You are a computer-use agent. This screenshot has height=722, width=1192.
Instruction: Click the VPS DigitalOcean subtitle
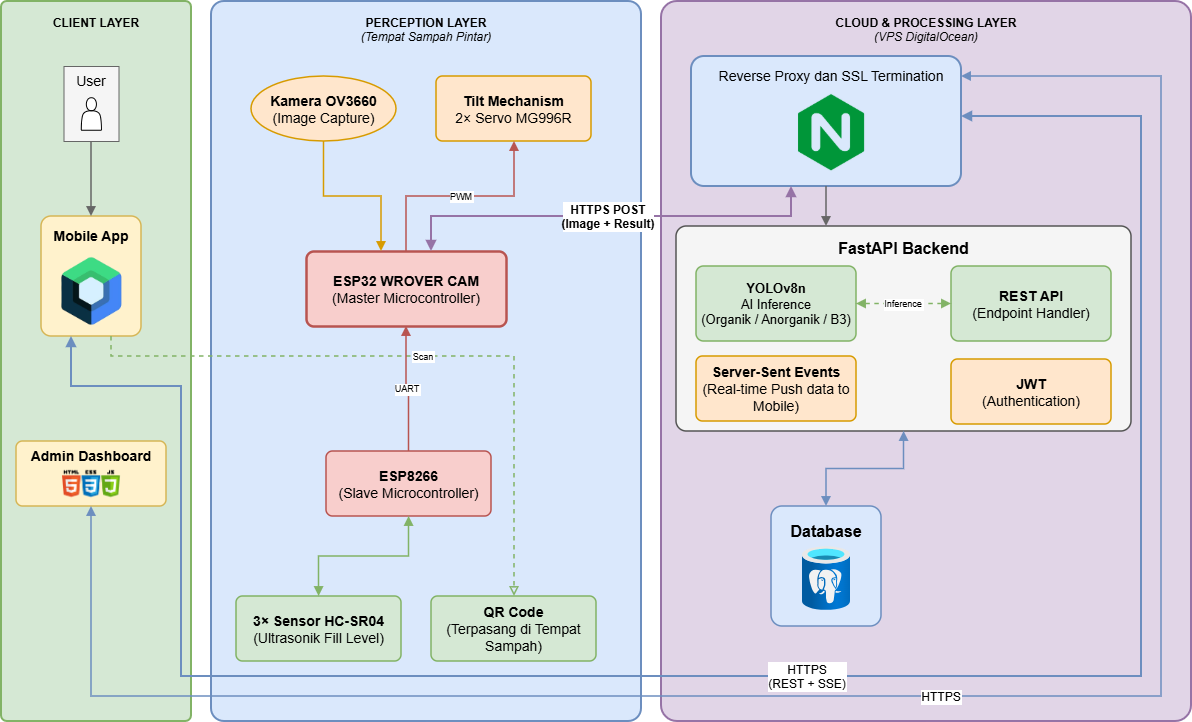click(x=925, y=36)
